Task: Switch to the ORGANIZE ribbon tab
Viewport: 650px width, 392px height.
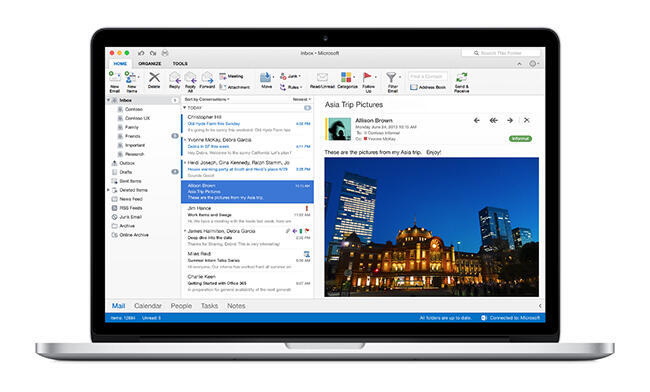Action: click(x=150, y=63)
